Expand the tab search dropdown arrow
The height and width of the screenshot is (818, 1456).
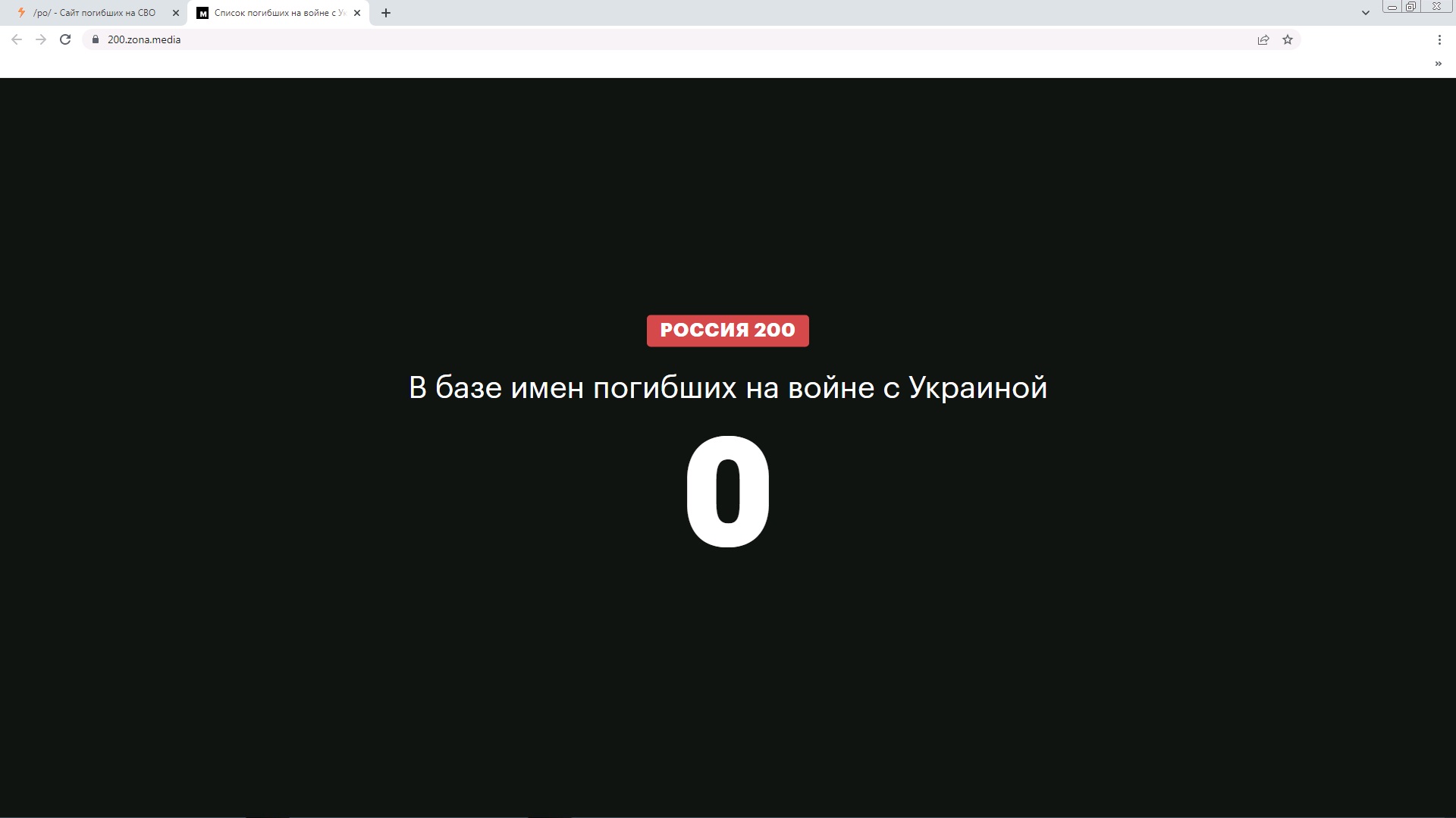(x=1366, y=13)
